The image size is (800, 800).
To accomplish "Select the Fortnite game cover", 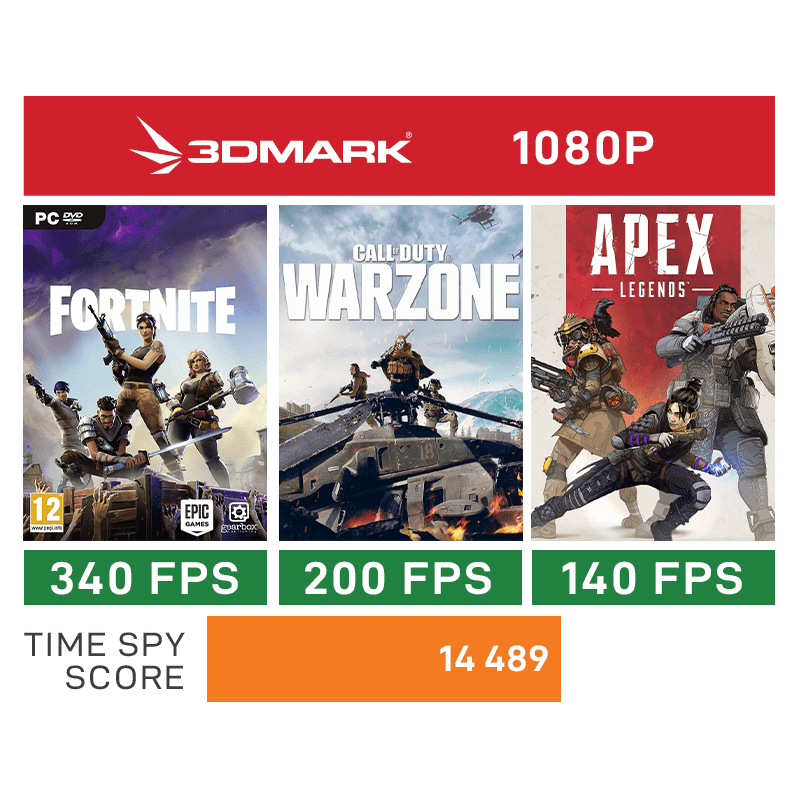I will 145,373.
